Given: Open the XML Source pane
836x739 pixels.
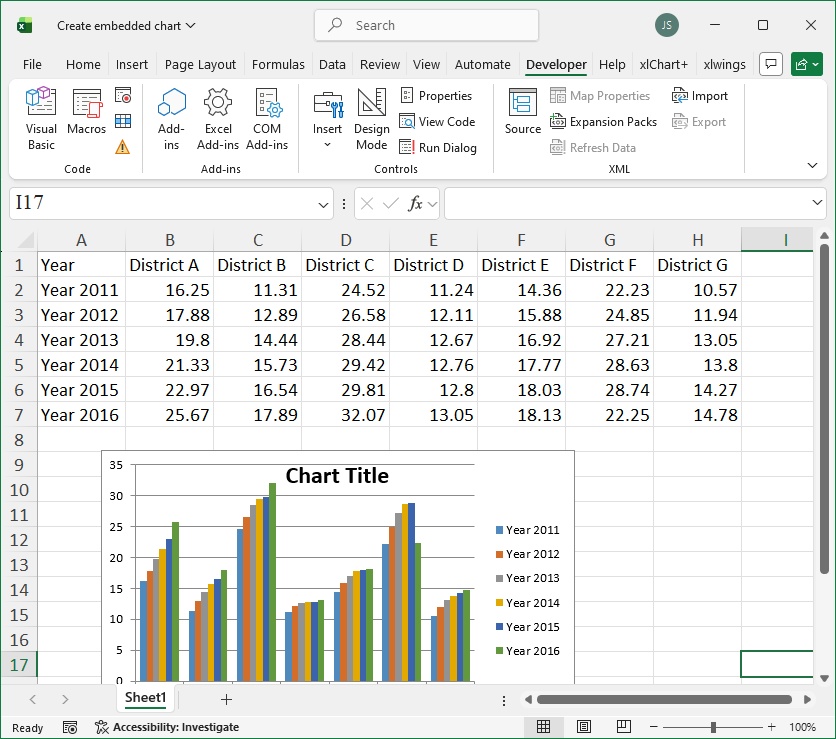Looking at the screenshot, I should click(522, 111).
